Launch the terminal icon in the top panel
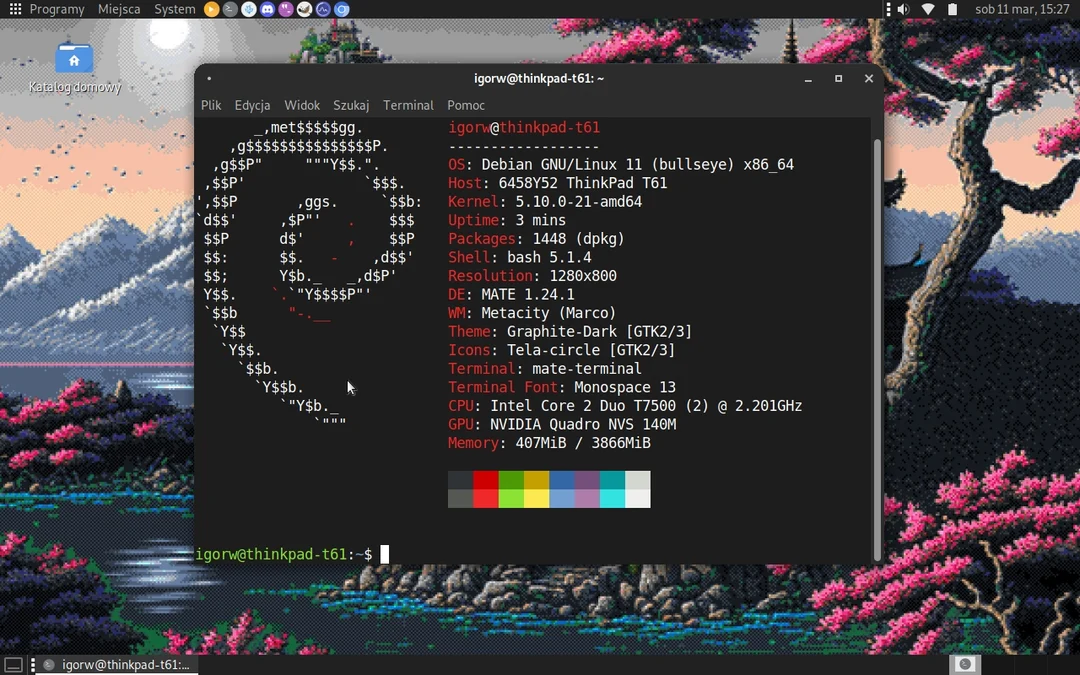Viewport: 1080px width, 675px height. [x=230, y=9]
